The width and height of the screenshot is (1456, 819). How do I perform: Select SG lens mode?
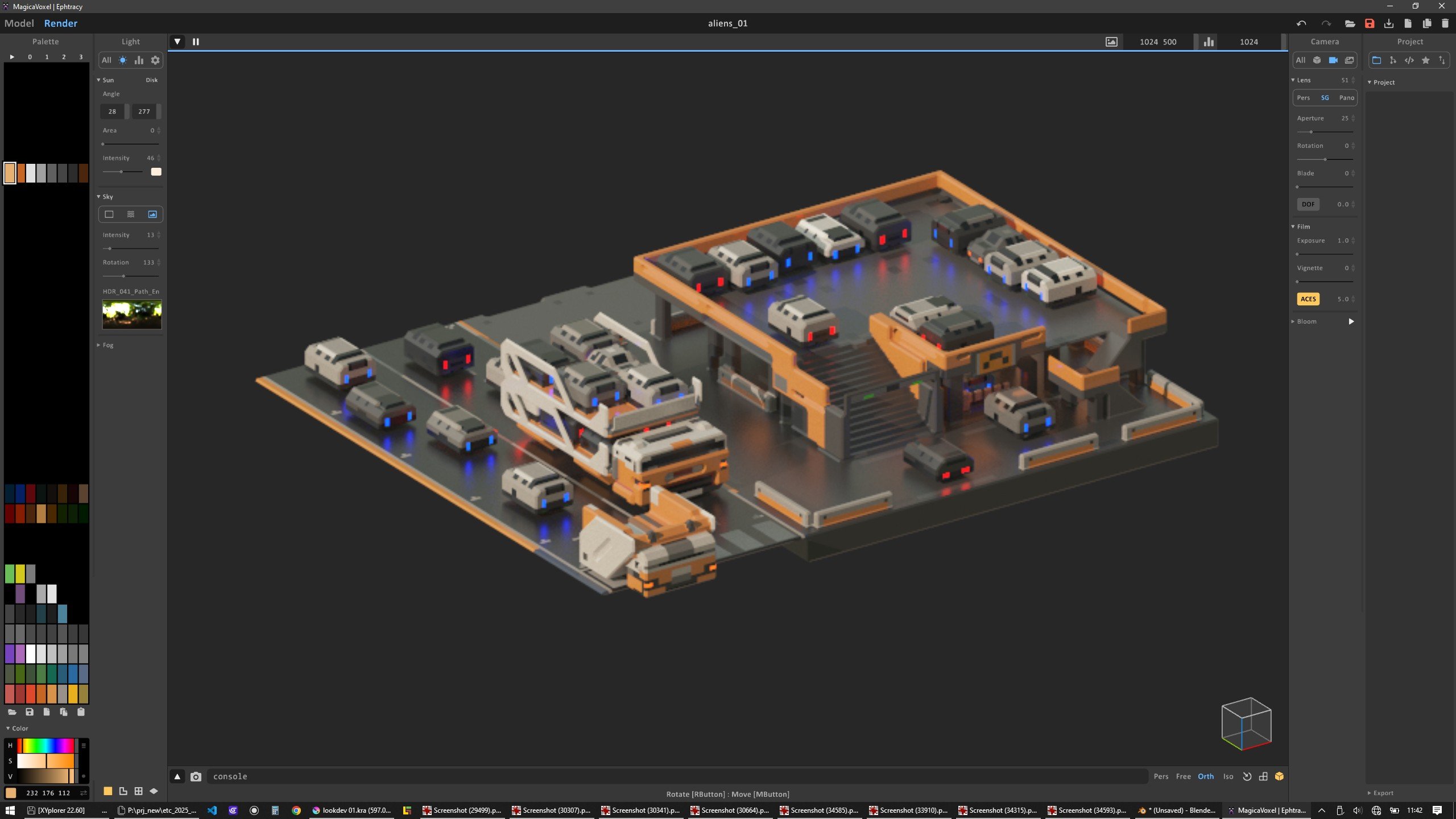pyautogui.click(x=1325, y=98)
